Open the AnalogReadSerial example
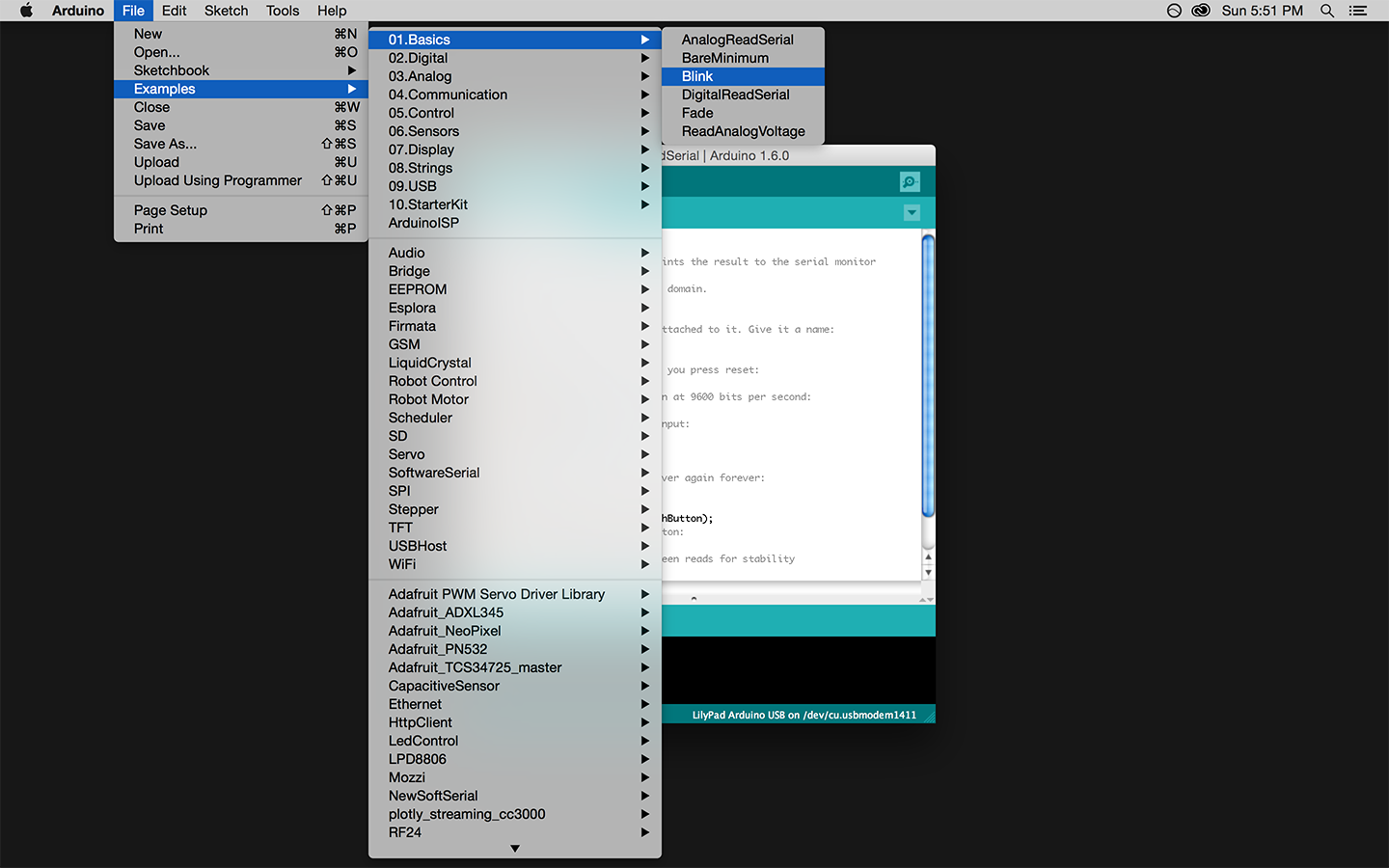Image resolution: width=1389 pixels, height=868 pixels. [x=743, y=40]
